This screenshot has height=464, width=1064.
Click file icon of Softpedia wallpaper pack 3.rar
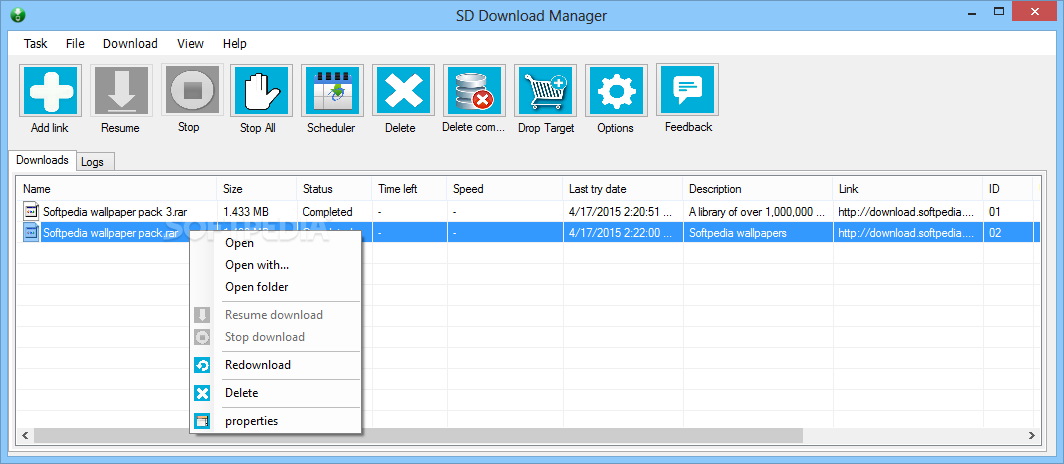31,211
